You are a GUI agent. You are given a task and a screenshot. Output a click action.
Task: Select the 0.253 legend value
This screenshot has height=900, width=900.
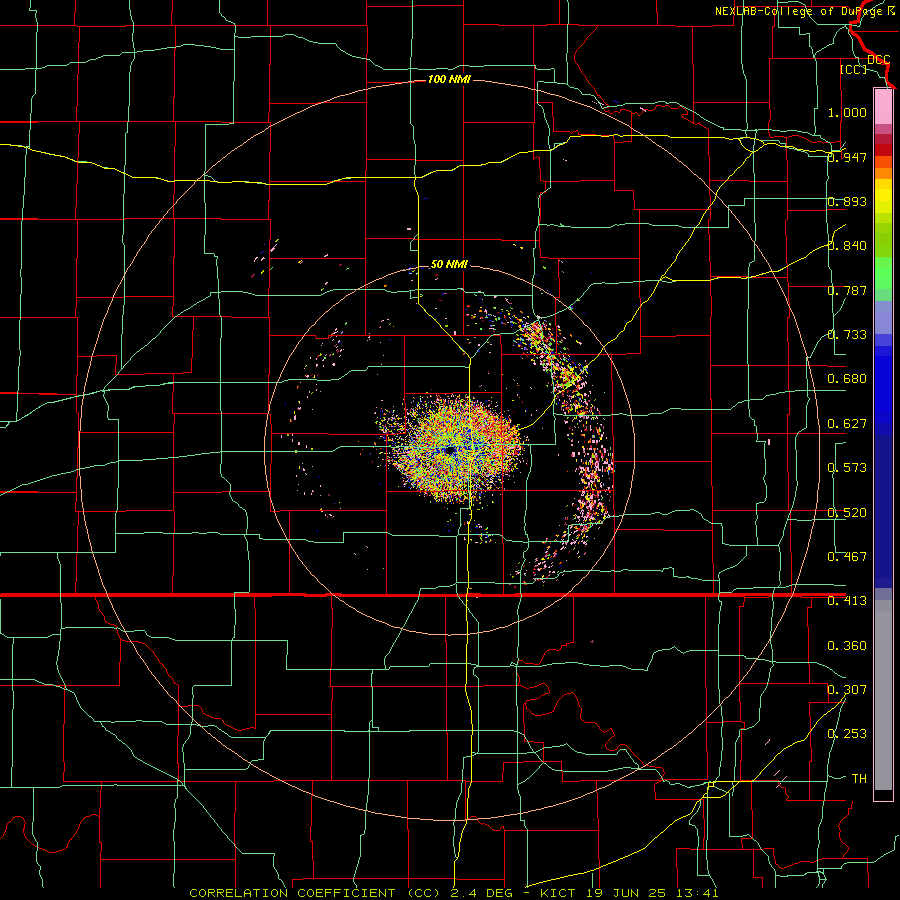point(847,734)
